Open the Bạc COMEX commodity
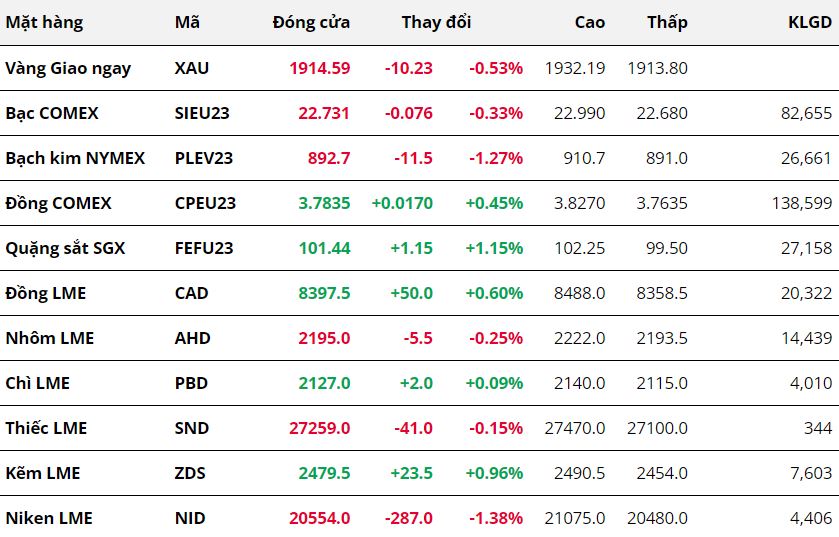The width and height of the screenshot is (839, 537). (x=52, y=113)
